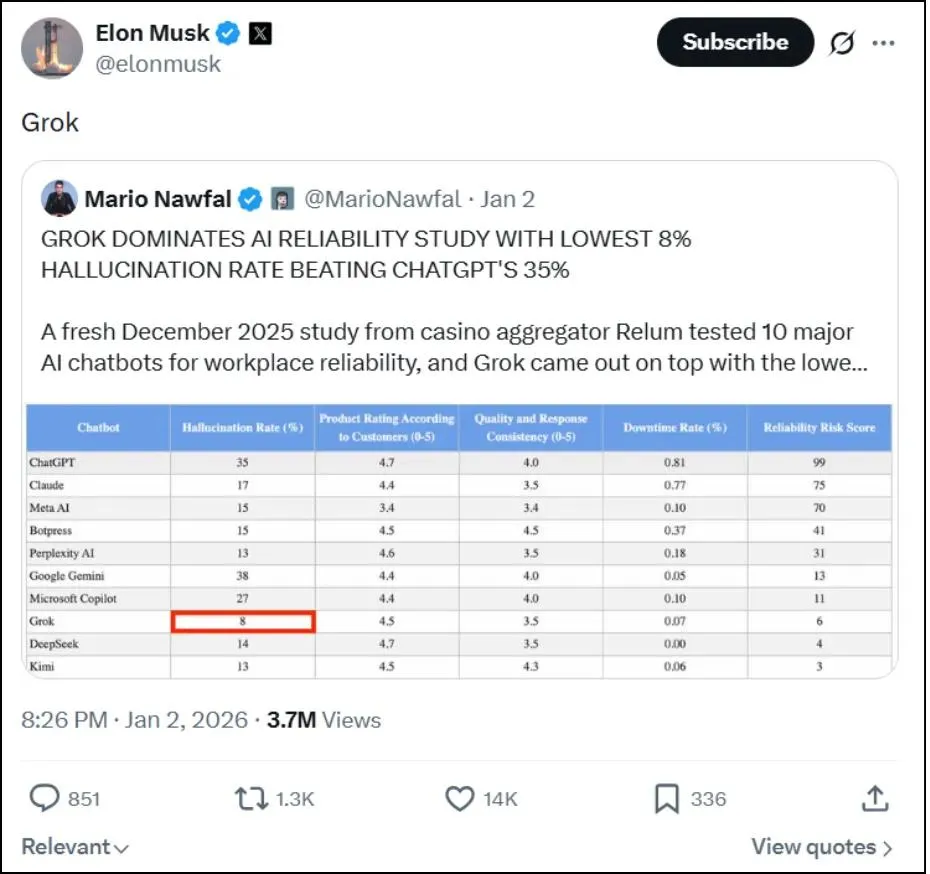
Task: Open the reliability study table image
Action: [459, 541]
